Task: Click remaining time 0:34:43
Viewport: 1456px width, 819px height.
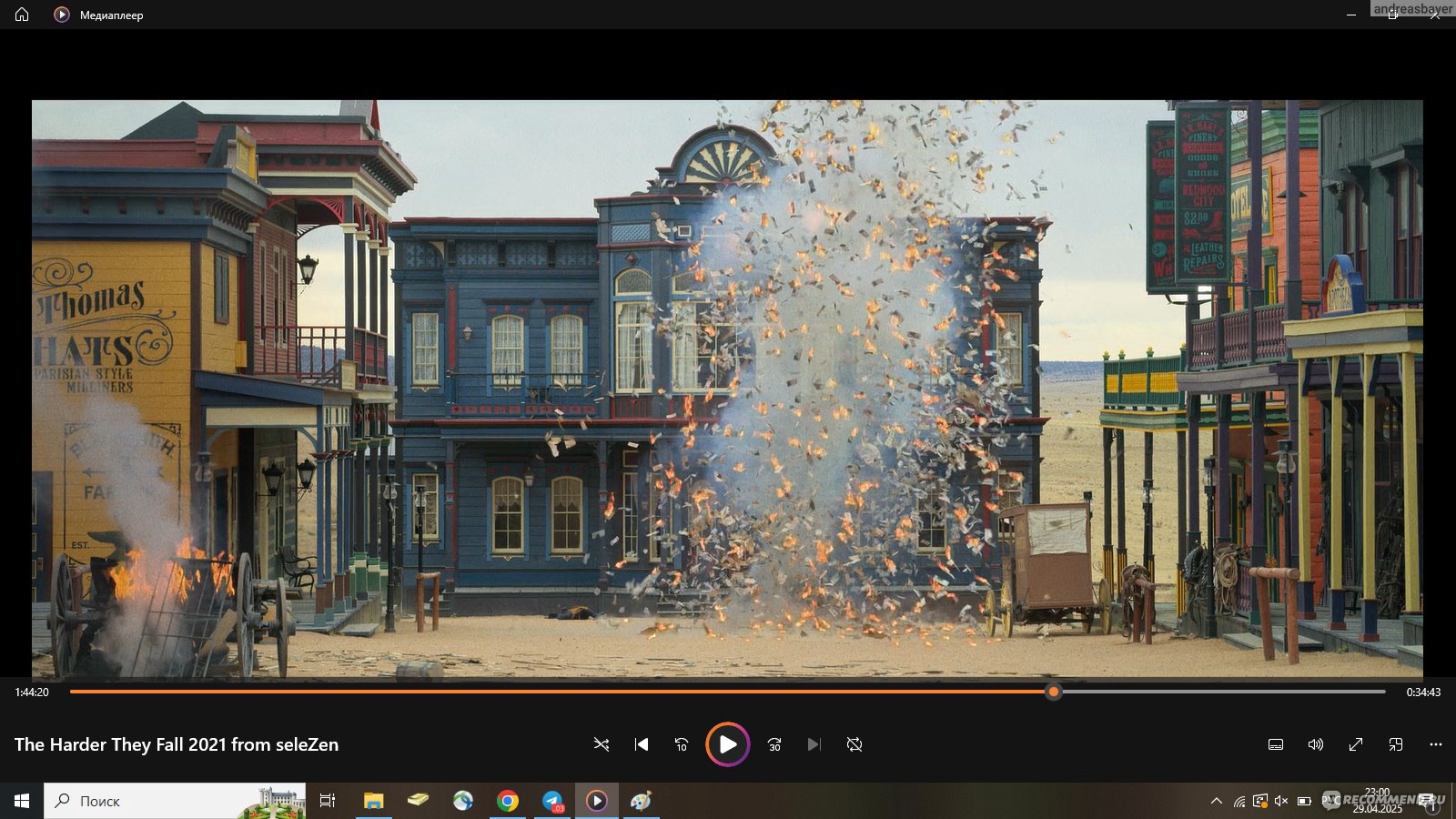Action: coord(1423,693)
